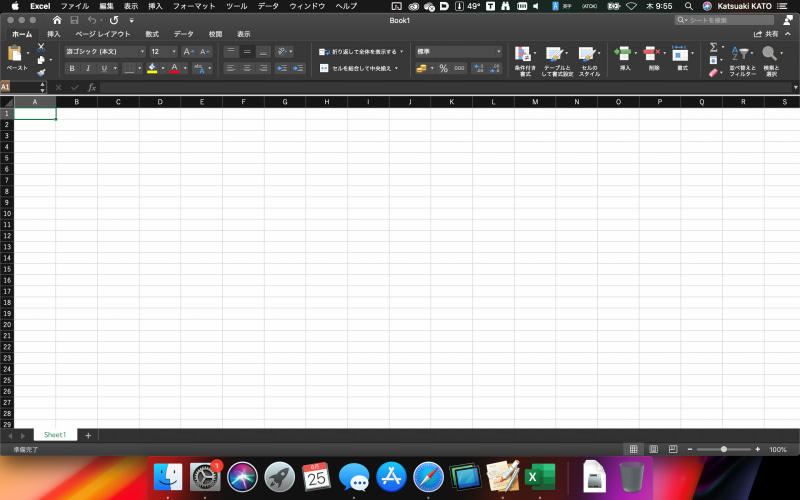800x500 pixels.
Task: Apply the yellow fill color bucket
Action: pyautogui.click(x=152, y=68)
